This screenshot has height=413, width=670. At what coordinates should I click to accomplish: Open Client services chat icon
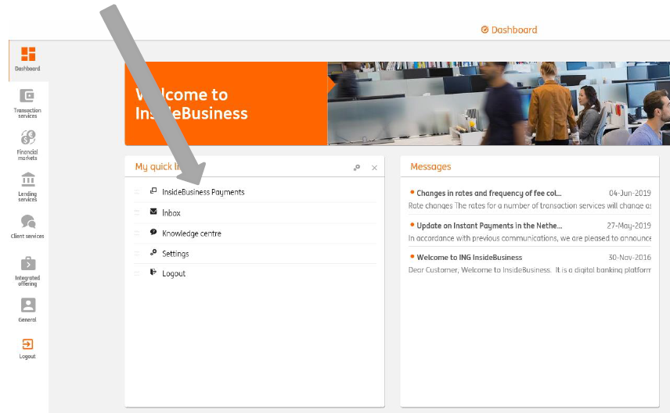[28, 225]
